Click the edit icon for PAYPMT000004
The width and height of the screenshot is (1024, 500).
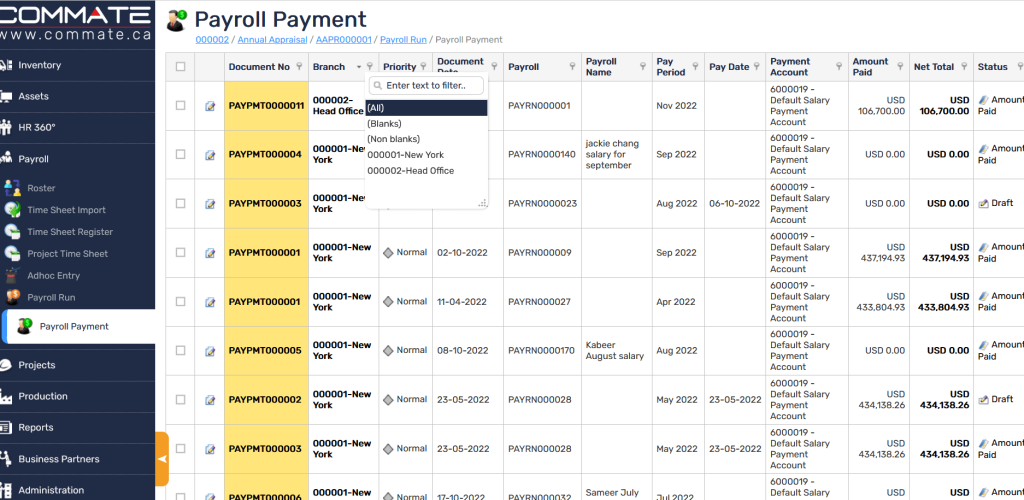pyautogui.click(x=210, y=155)
